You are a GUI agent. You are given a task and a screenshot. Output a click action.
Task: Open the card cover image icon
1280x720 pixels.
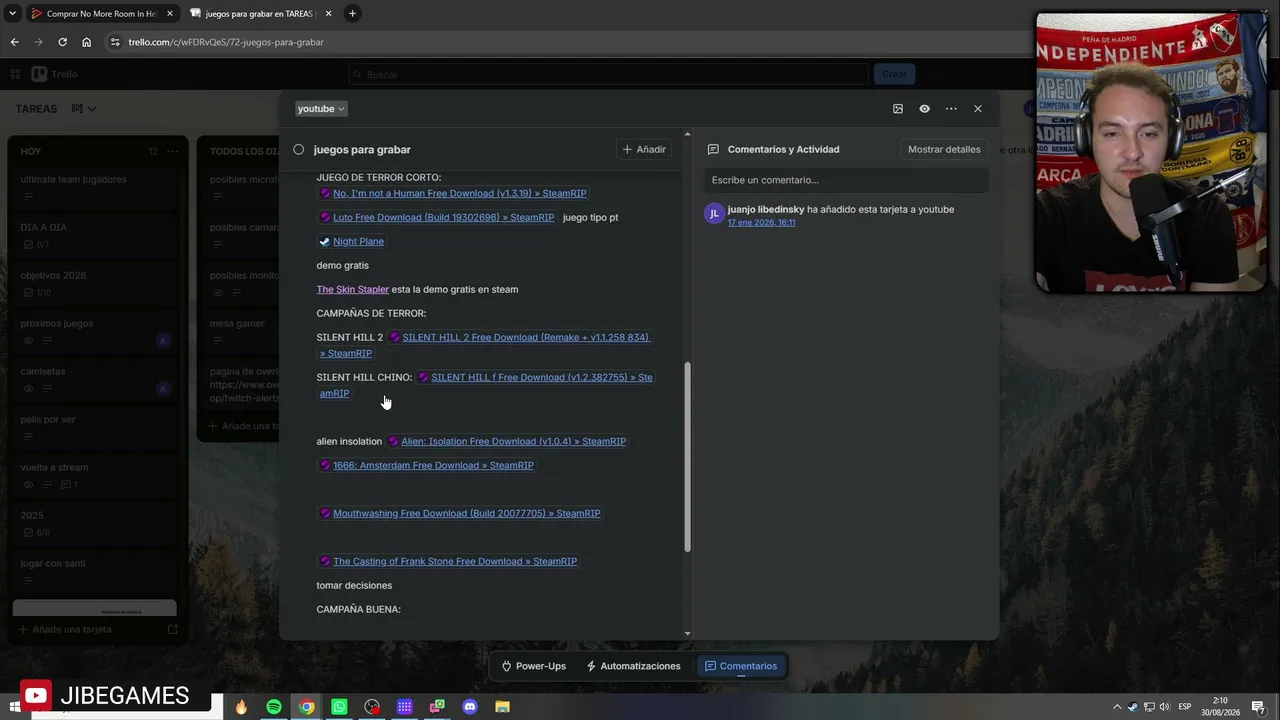(898, 109)
